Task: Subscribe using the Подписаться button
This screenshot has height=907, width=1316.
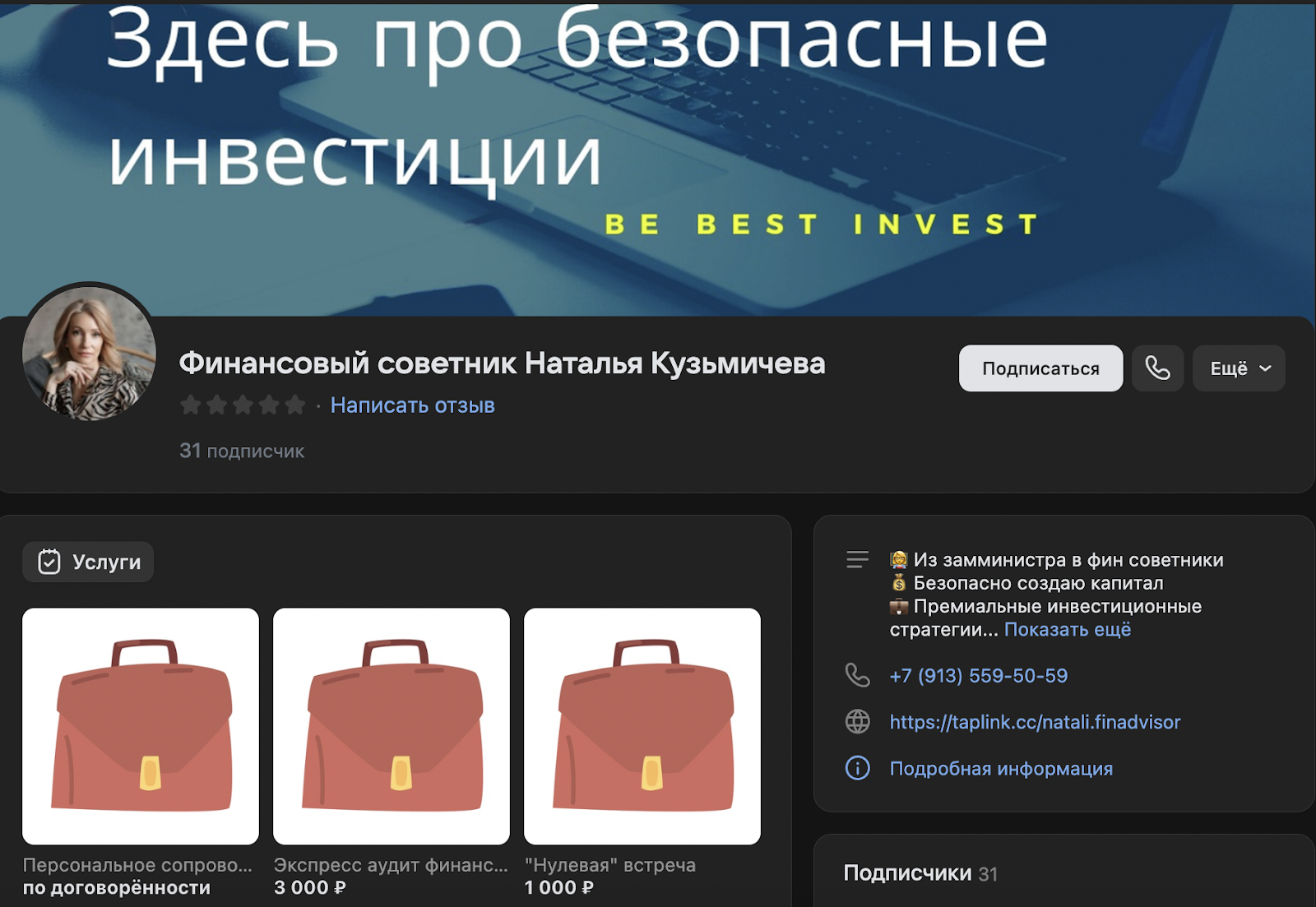Action: click(1040, 368)
